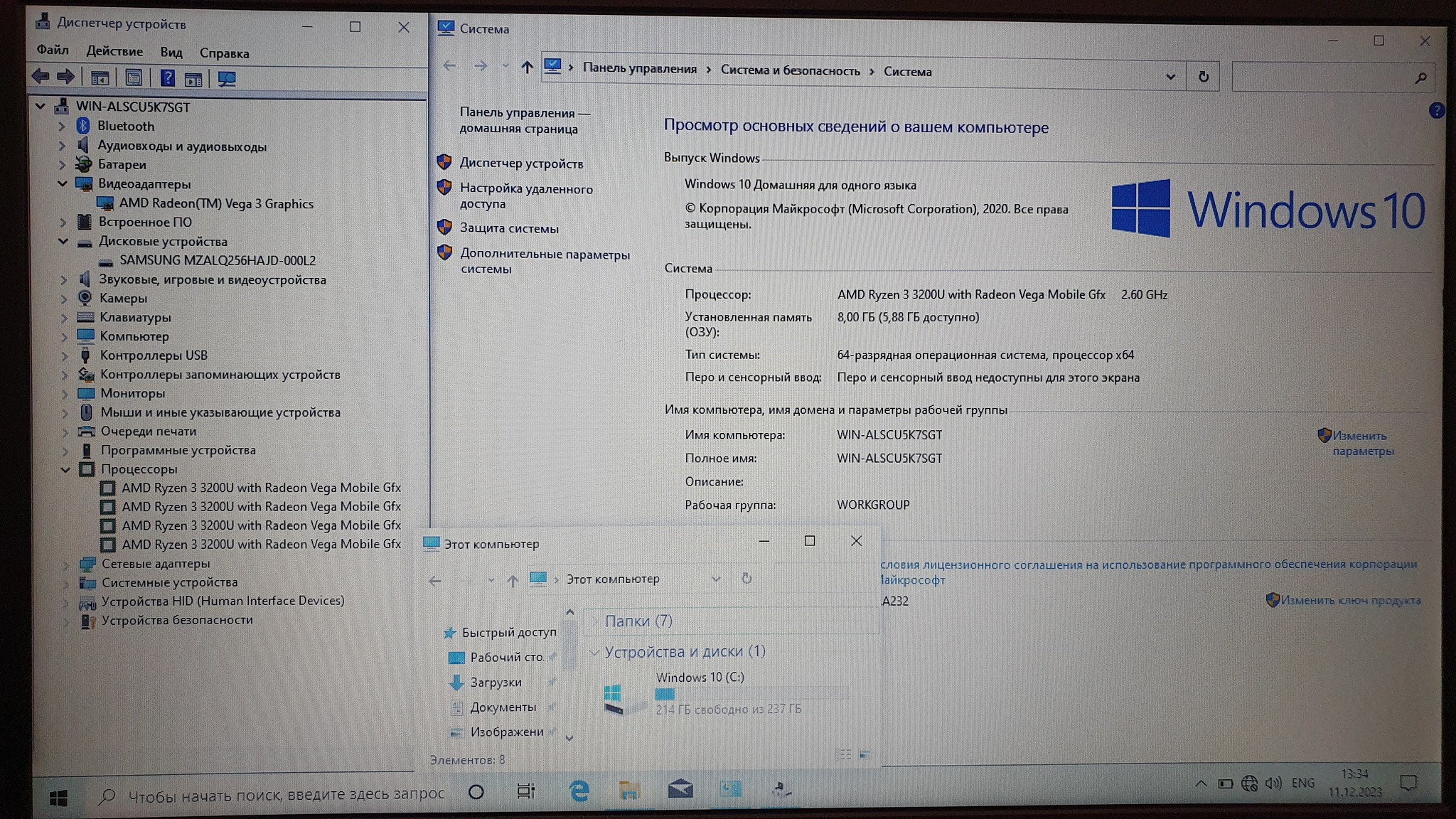This screenshot has height=819, width=1456.
Task: Open the Вид menu
Action: click(171, 53)
